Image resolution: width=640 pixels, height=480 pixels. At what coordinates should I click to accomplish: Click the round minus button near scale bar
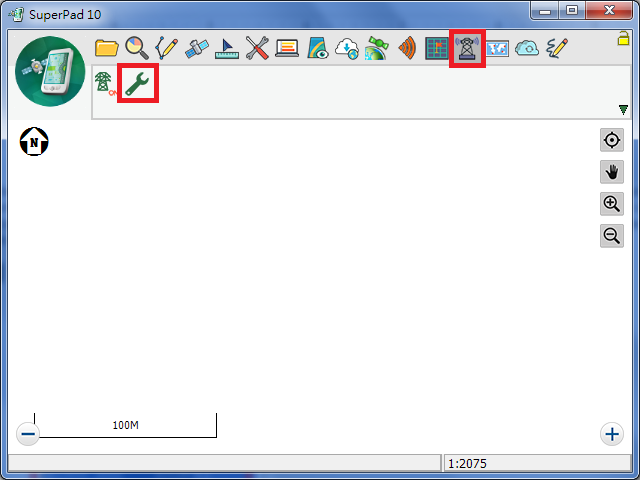pos(28,434)
